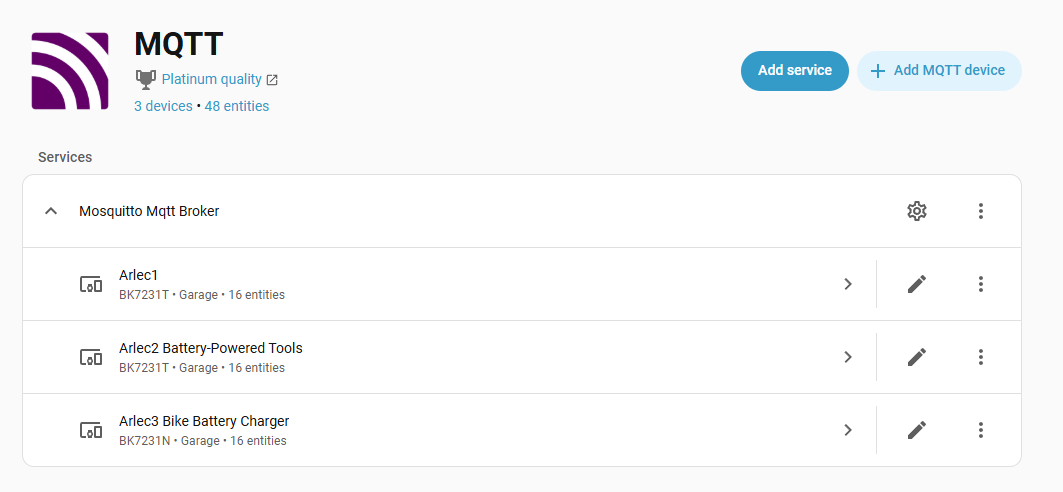Click Add MQTT device button
This screenshot has height=492, width=1063.
click(x=938, y=71)
